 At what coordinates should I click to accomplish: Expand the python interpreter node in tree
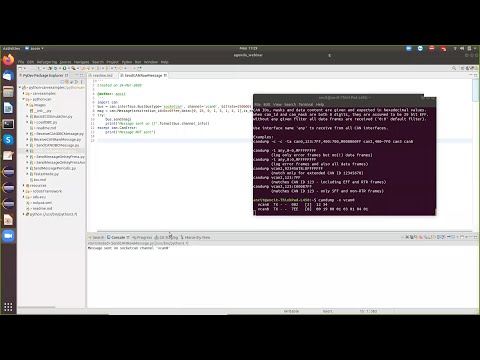tap(24, 214)
